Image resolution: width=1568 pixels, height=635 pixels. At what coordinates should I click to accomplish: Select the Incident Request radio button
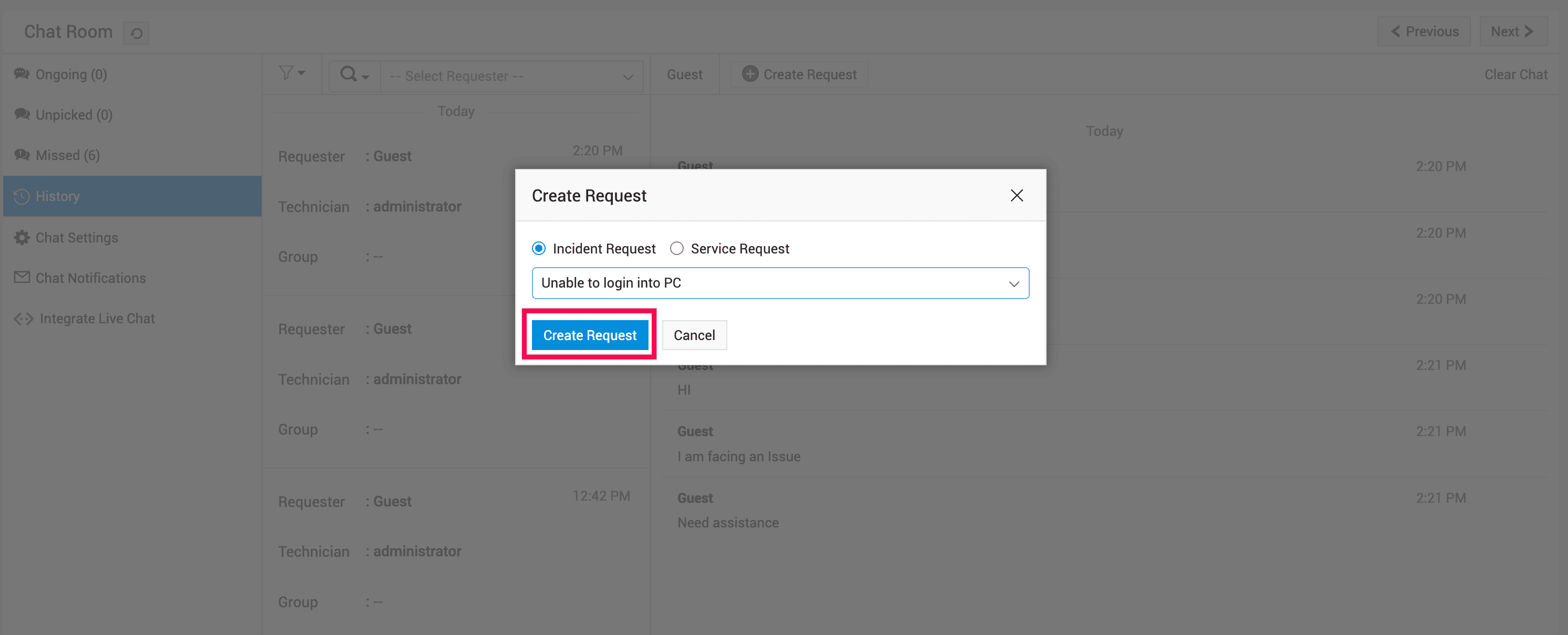coord(539,248)
